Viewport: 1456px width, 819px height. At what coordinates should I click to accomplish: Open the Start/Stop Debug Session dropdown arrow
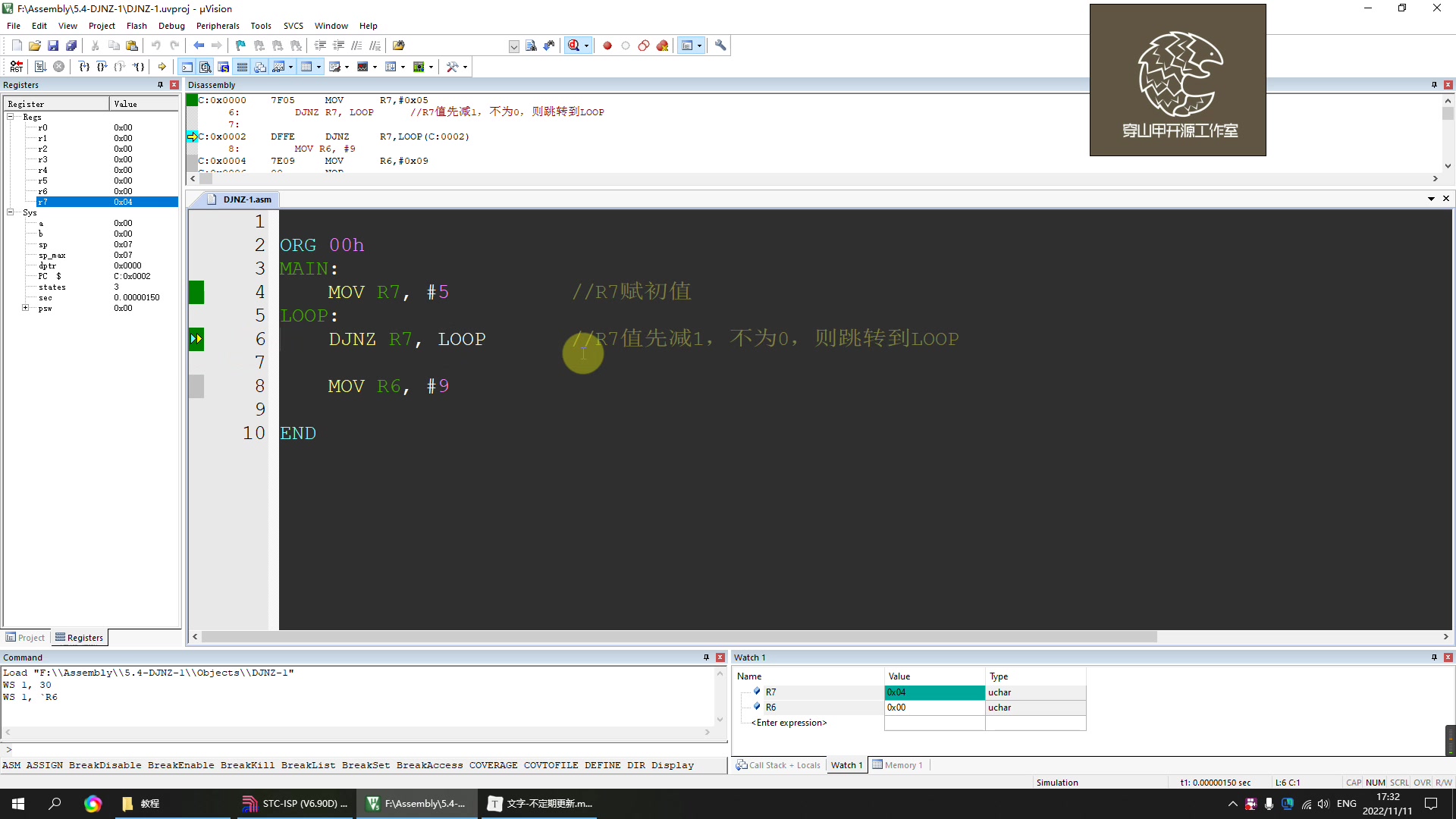(586, 45)
